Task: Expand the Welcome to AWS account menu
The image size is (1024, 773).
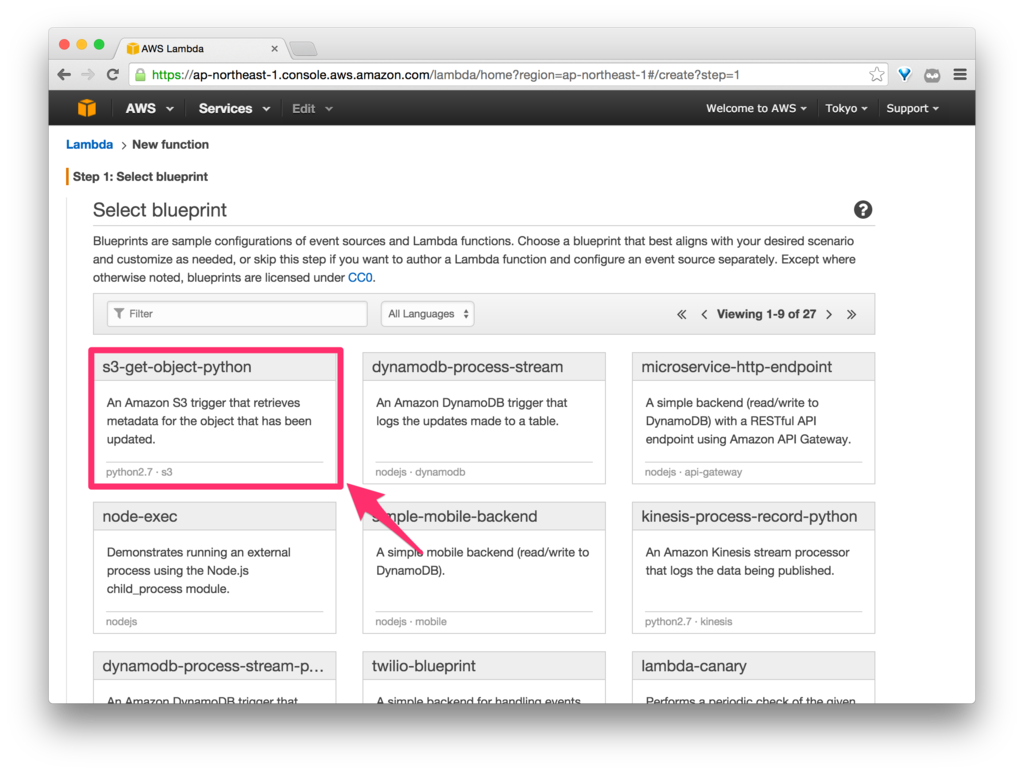Action: click(756, 108)
